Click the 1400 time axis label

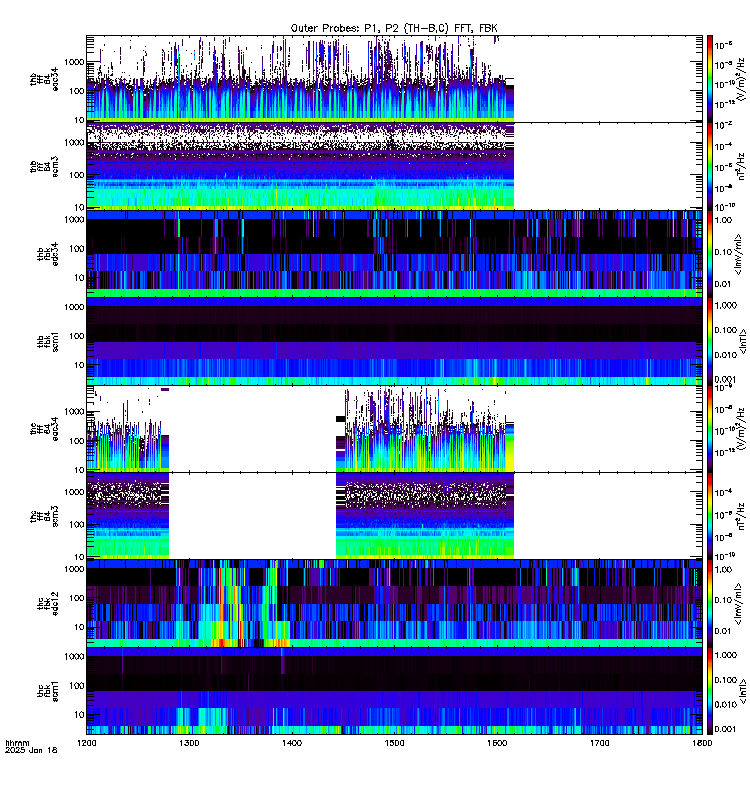(x=291, y=743)
